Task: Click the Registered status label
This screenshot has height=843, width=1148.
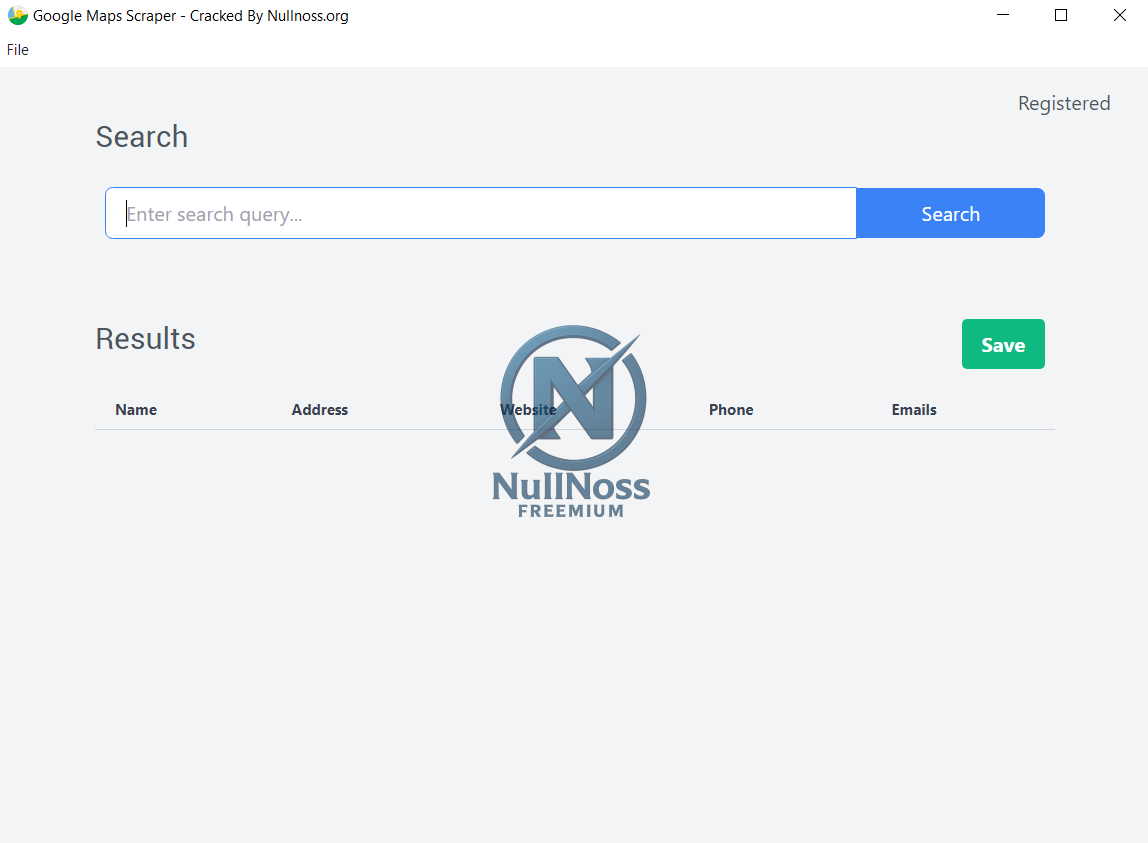Action: [1063, 104]
